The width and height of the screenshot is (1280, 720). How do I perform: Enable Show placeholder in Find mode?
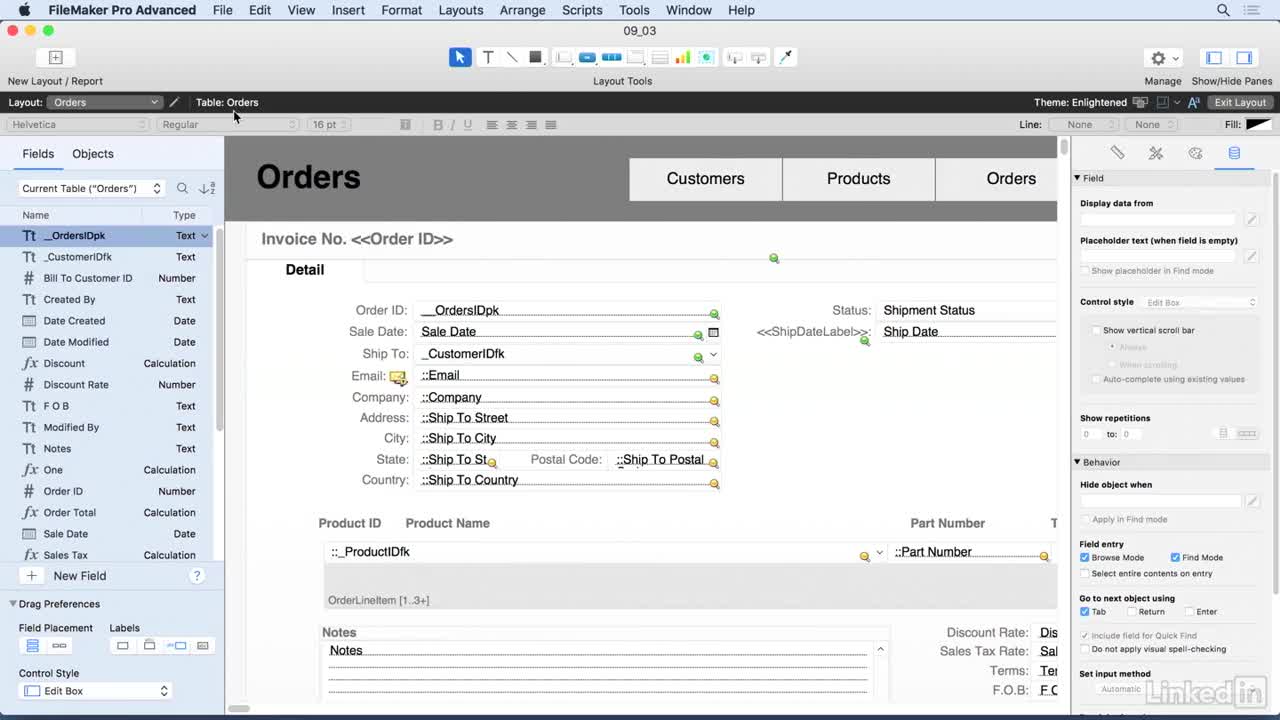click(1086, 271)
